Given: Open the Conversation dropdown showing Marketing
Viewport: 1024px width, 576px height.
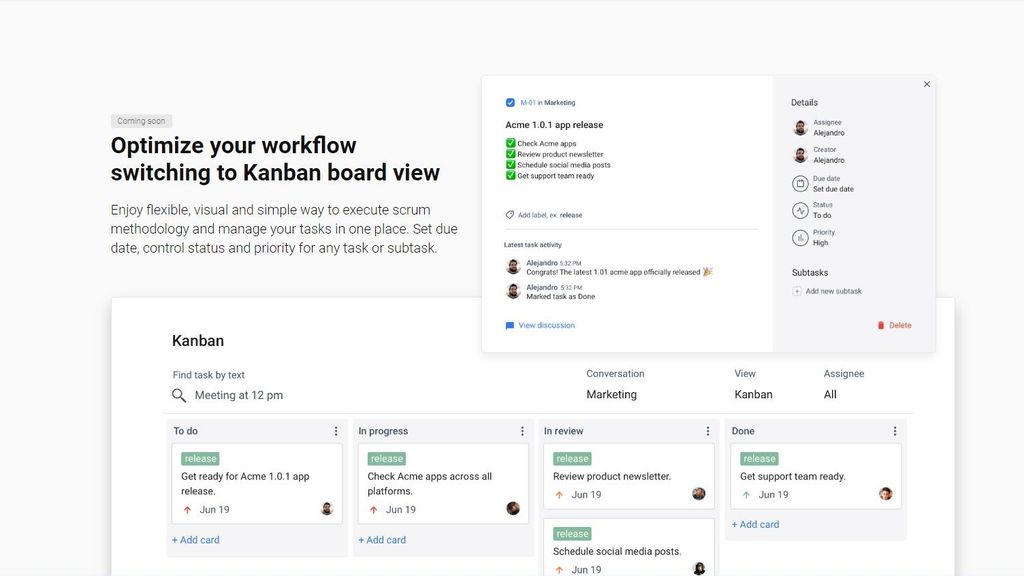Looking at the screenshot, I should (611, 394).
